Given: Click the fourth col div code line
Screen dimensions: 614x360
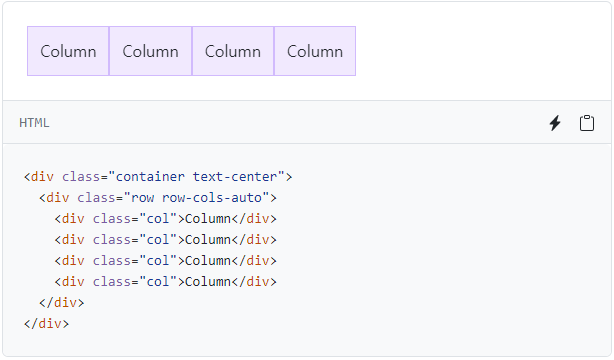Looking at the screenshot, I should tap(166, 282).
